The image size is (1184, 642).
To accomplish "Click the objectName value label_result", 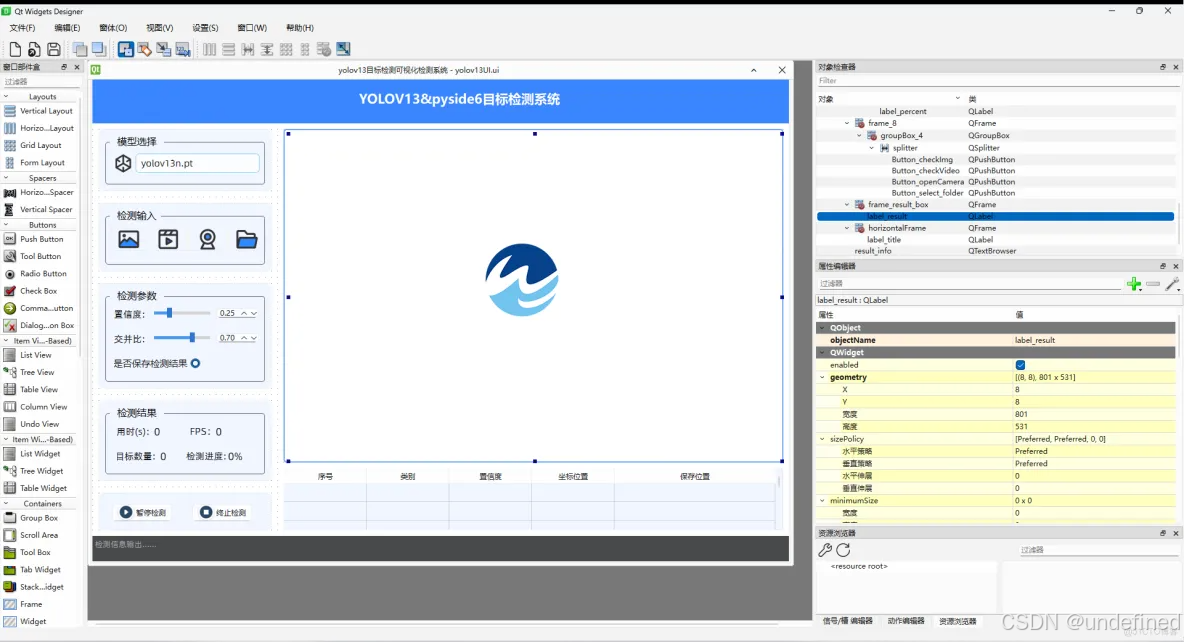I will (1034, 340).
